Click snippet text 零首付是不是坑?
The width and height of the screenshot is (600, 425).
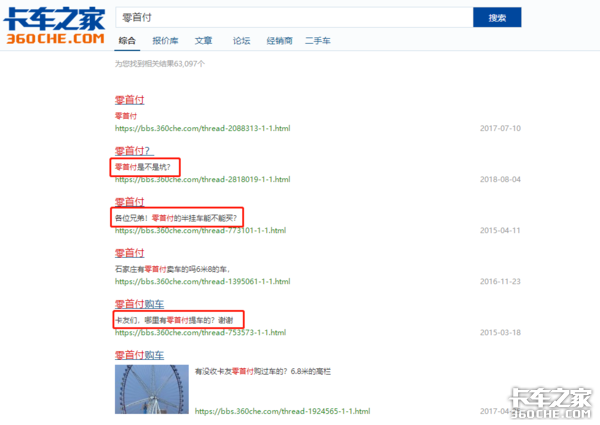[143, 166]
